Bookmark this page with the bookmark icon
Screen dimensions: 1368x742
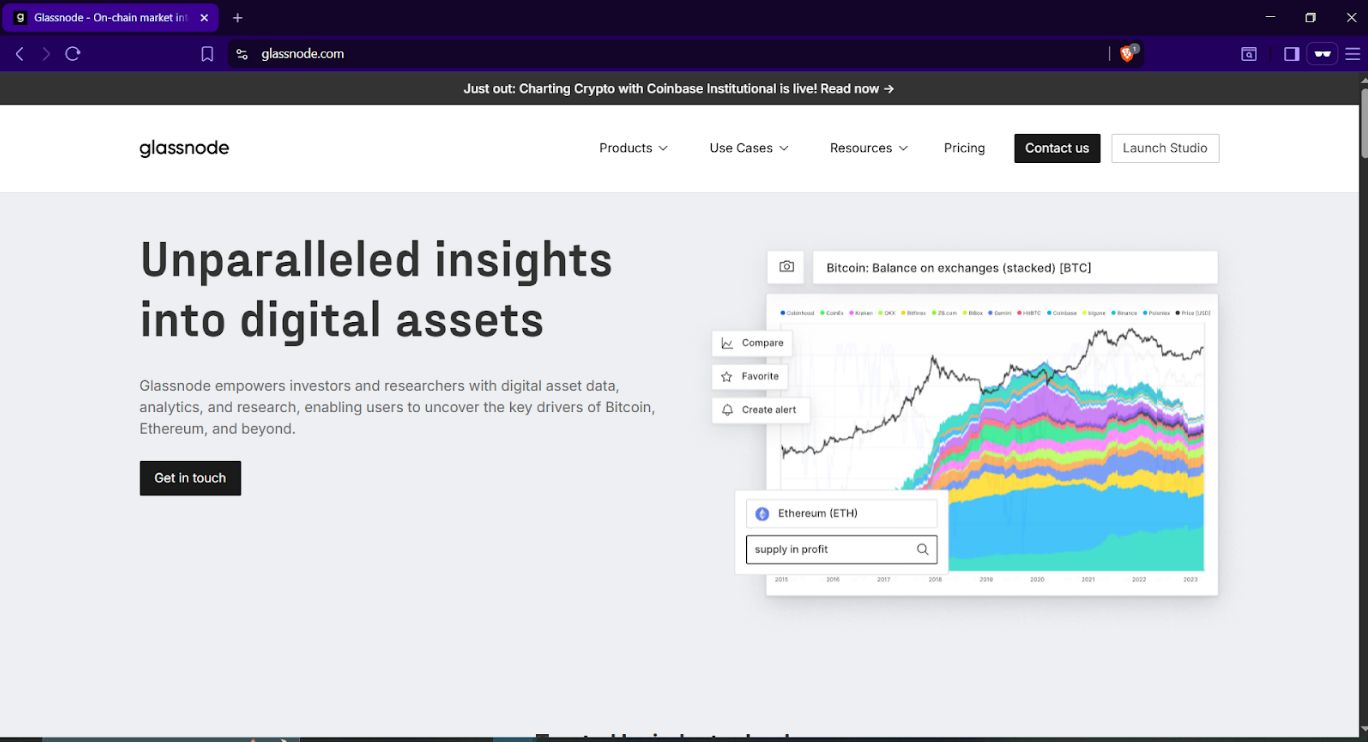tap(207, 54)
